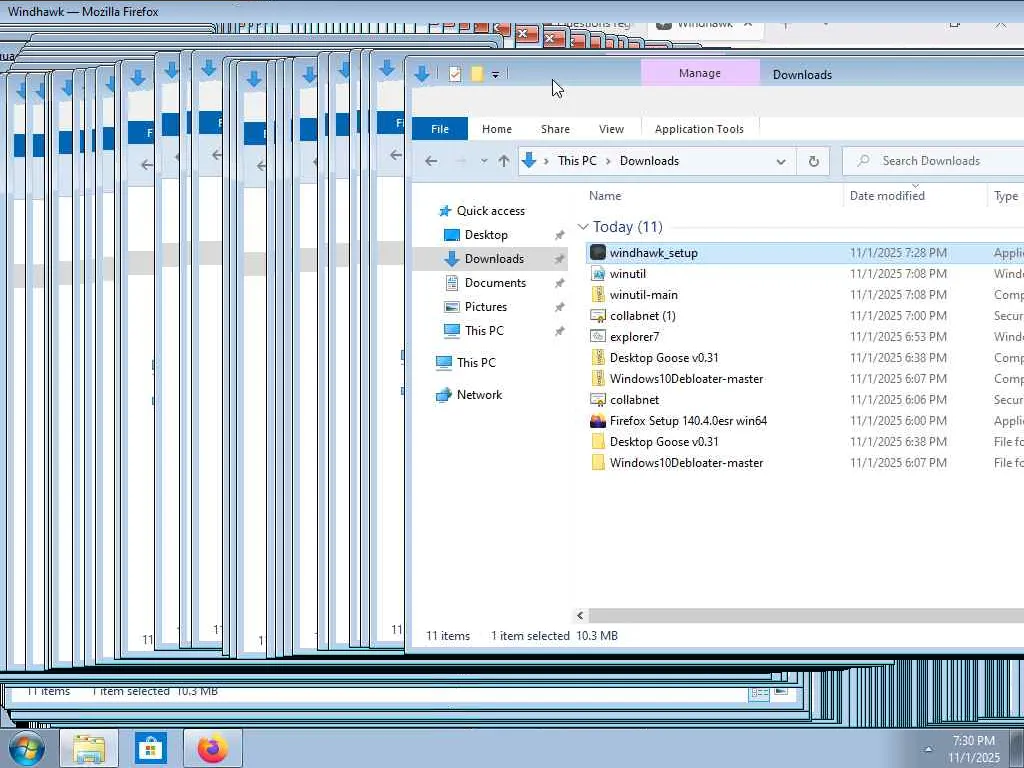The width and height of the screenshot is (1024, 768).
Task: Click This PC in address breadcrumb
Action: tap(577, 161)
